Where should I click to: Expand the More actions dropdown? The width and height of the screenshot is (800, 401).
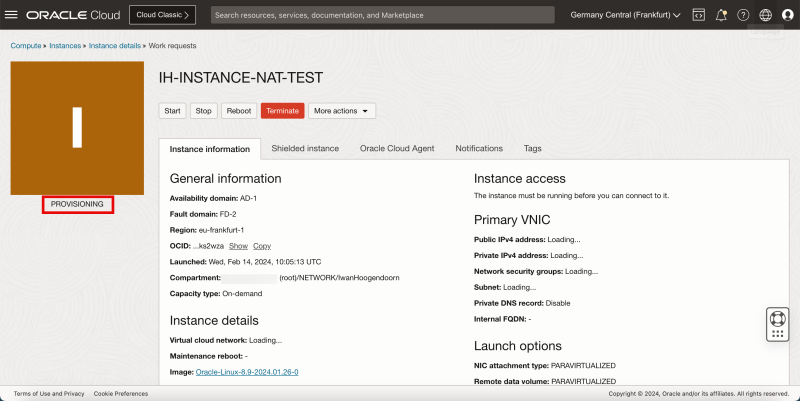pyautogui.click(x=341, y=111)
